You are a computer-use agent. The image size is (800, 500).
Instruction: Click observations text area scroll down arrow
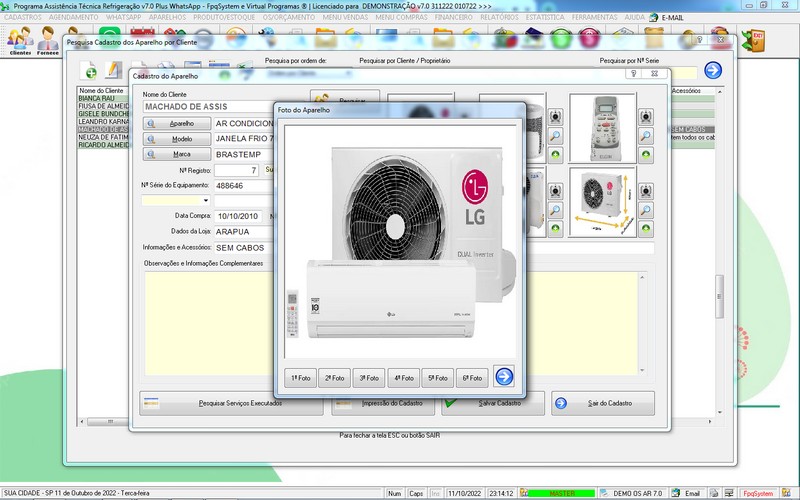642,370
